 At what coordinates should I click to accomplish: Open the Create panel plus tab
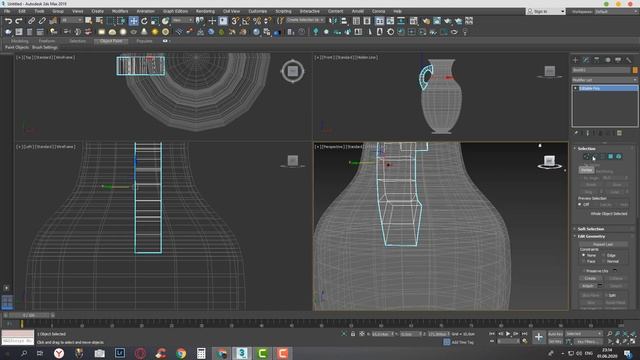[576, 60]
